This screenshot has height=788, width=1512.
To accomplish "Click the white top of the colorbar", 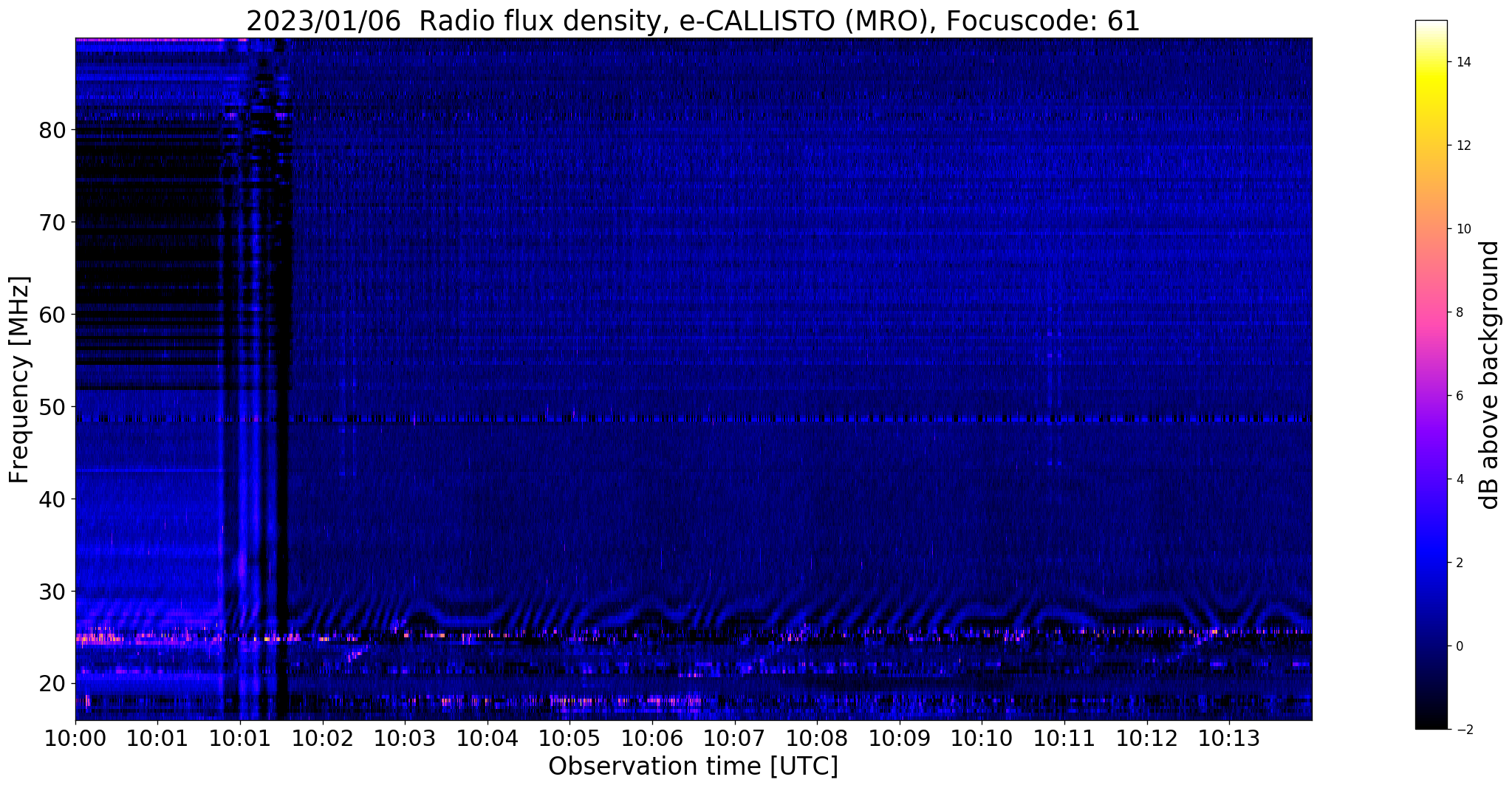I will point(1431,25).
